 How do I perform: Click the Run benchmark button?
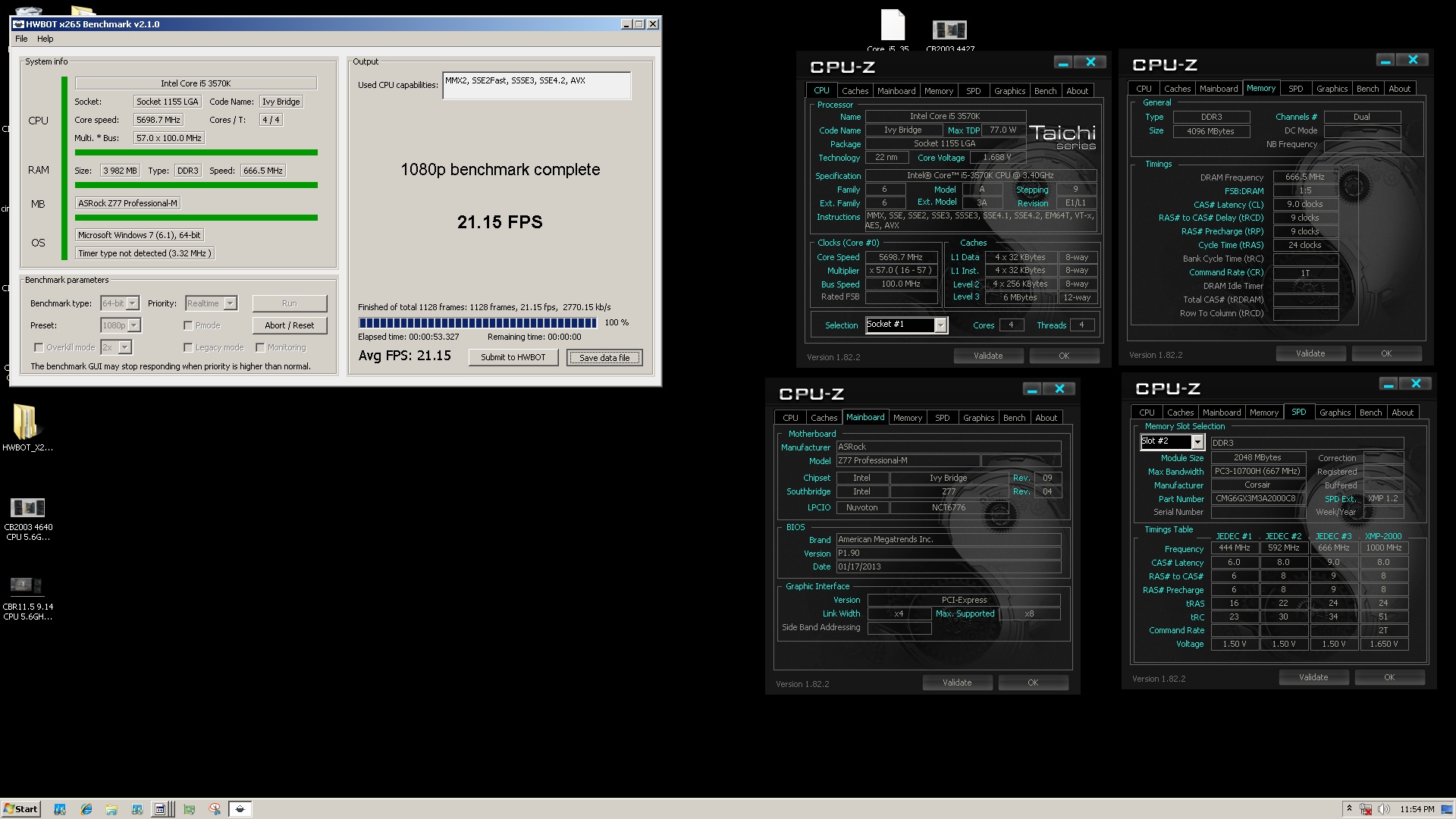pyautogui.click(x=289, y=303)
